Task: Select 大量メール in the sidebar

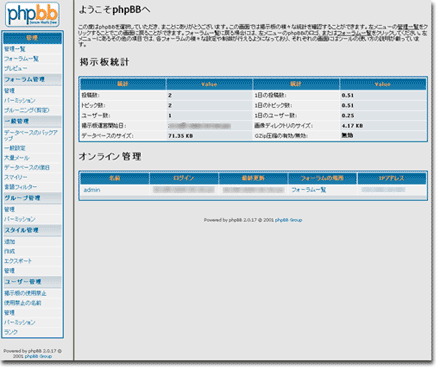Action: (x=17, y=158)
